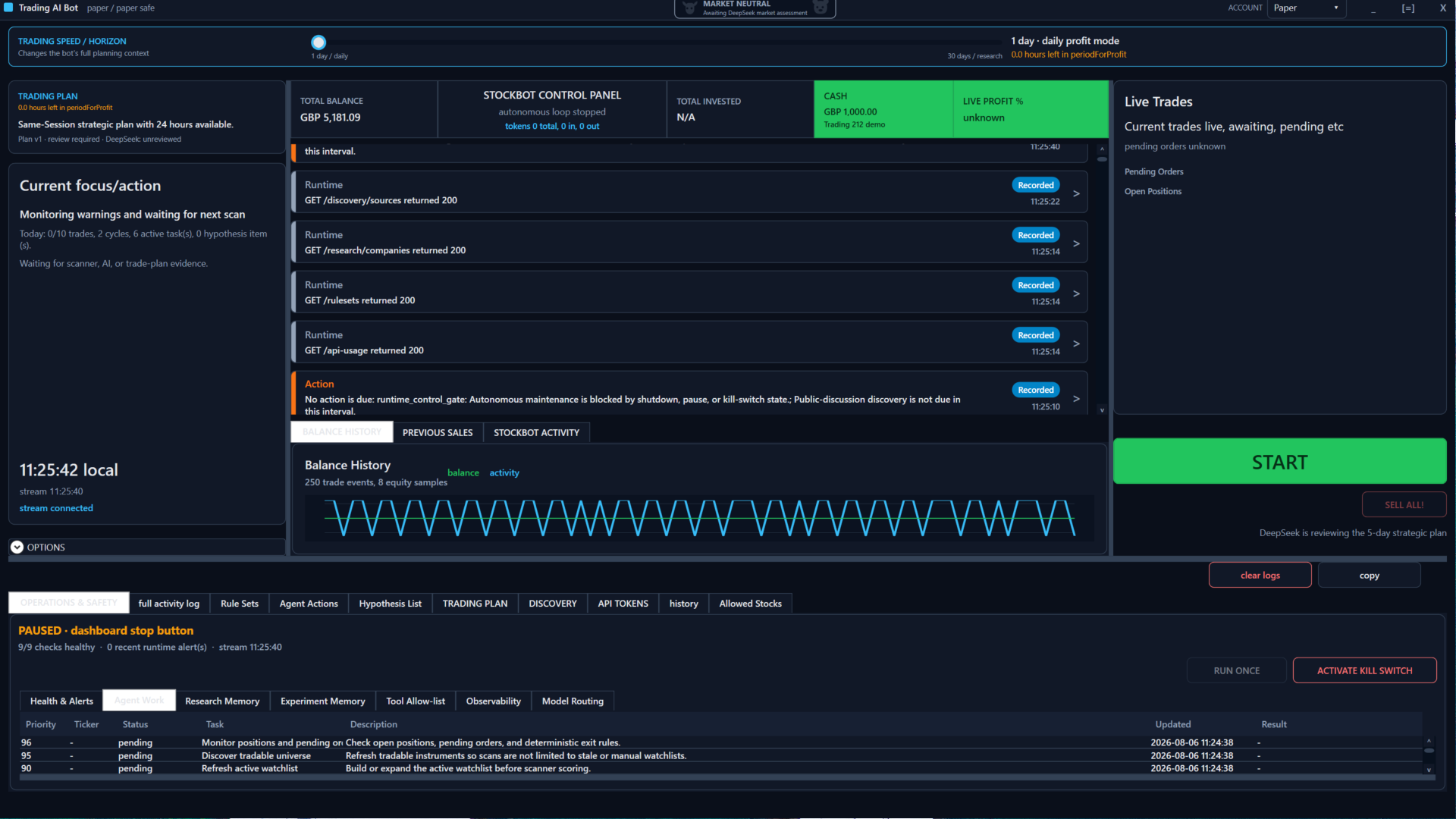The width and height of the screenshot is (1456, 819).
Task: Open the Agent Actions tab
Action: 309,604
